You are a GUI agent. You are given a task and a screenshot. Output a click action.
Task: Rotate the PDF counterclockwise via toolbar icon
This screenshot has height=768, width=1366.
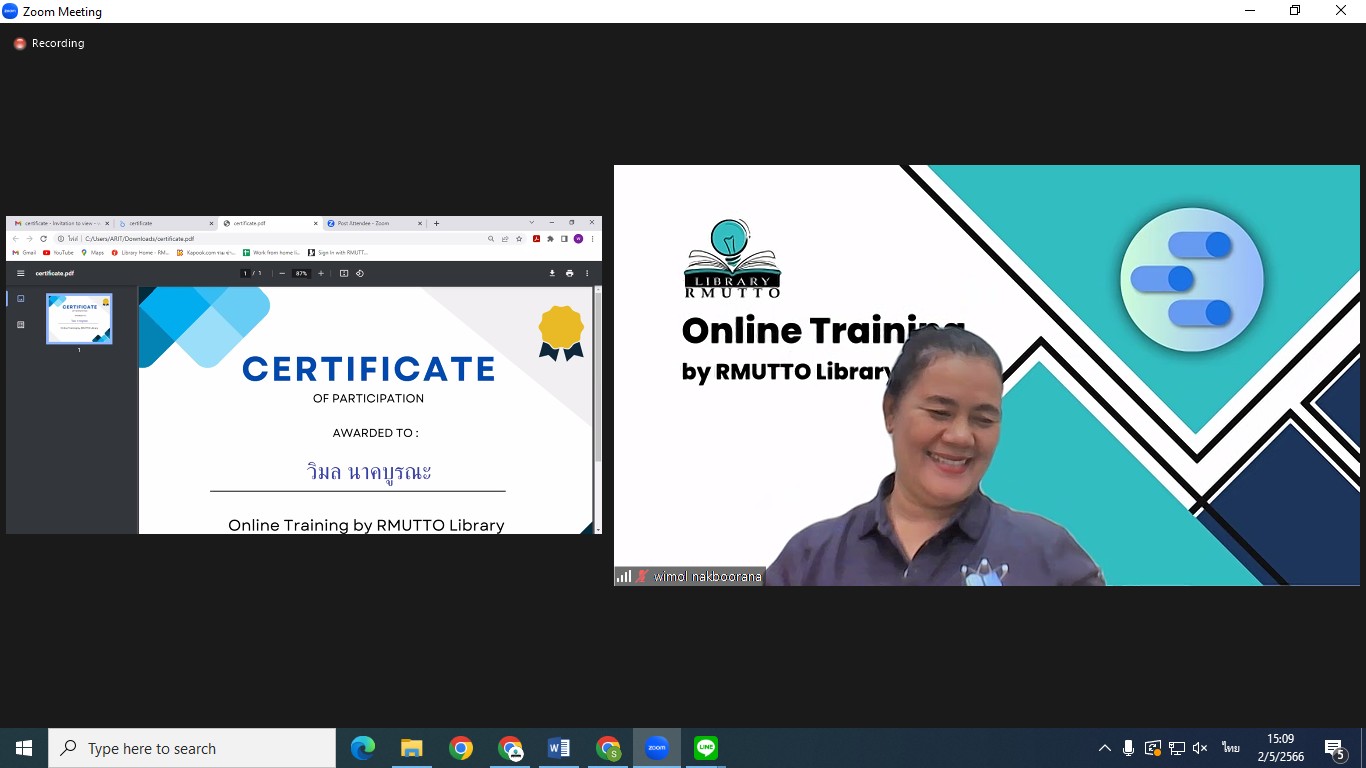click(x=360, y=273)
